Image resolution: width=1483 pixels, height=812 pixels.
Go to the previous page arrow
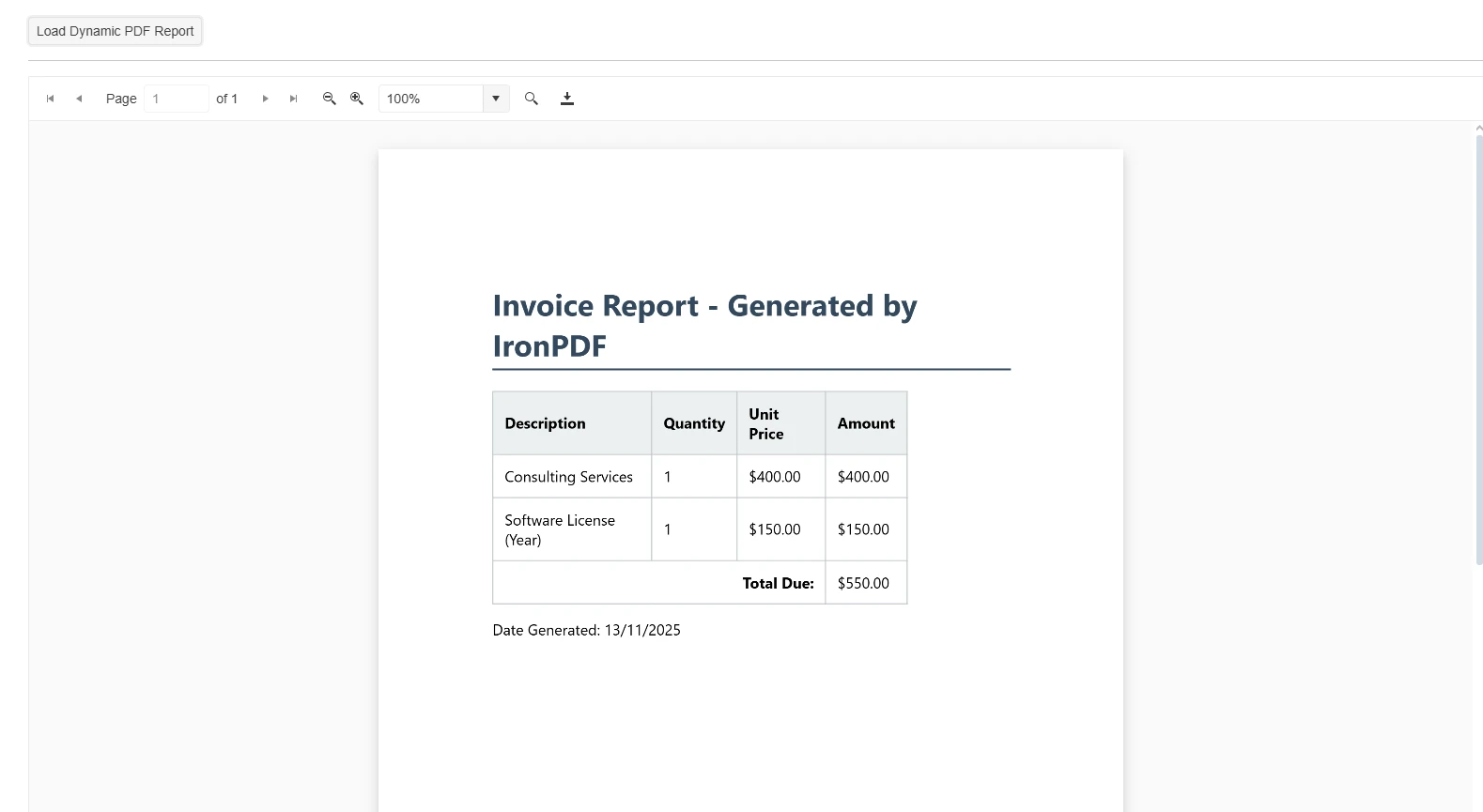click(79, 99)
